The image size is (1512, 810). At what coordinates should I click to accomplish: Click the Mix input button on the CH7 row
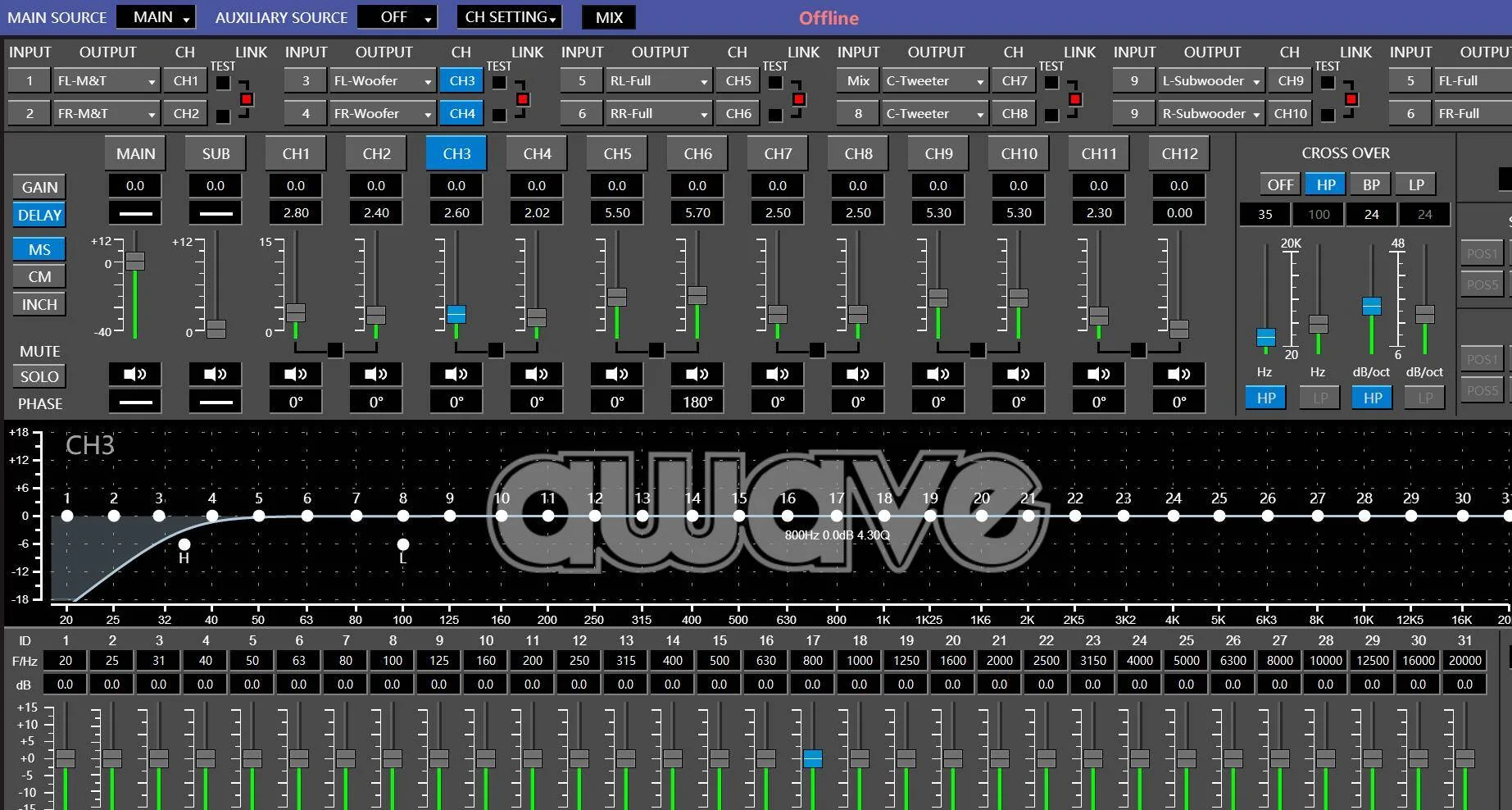858,81
